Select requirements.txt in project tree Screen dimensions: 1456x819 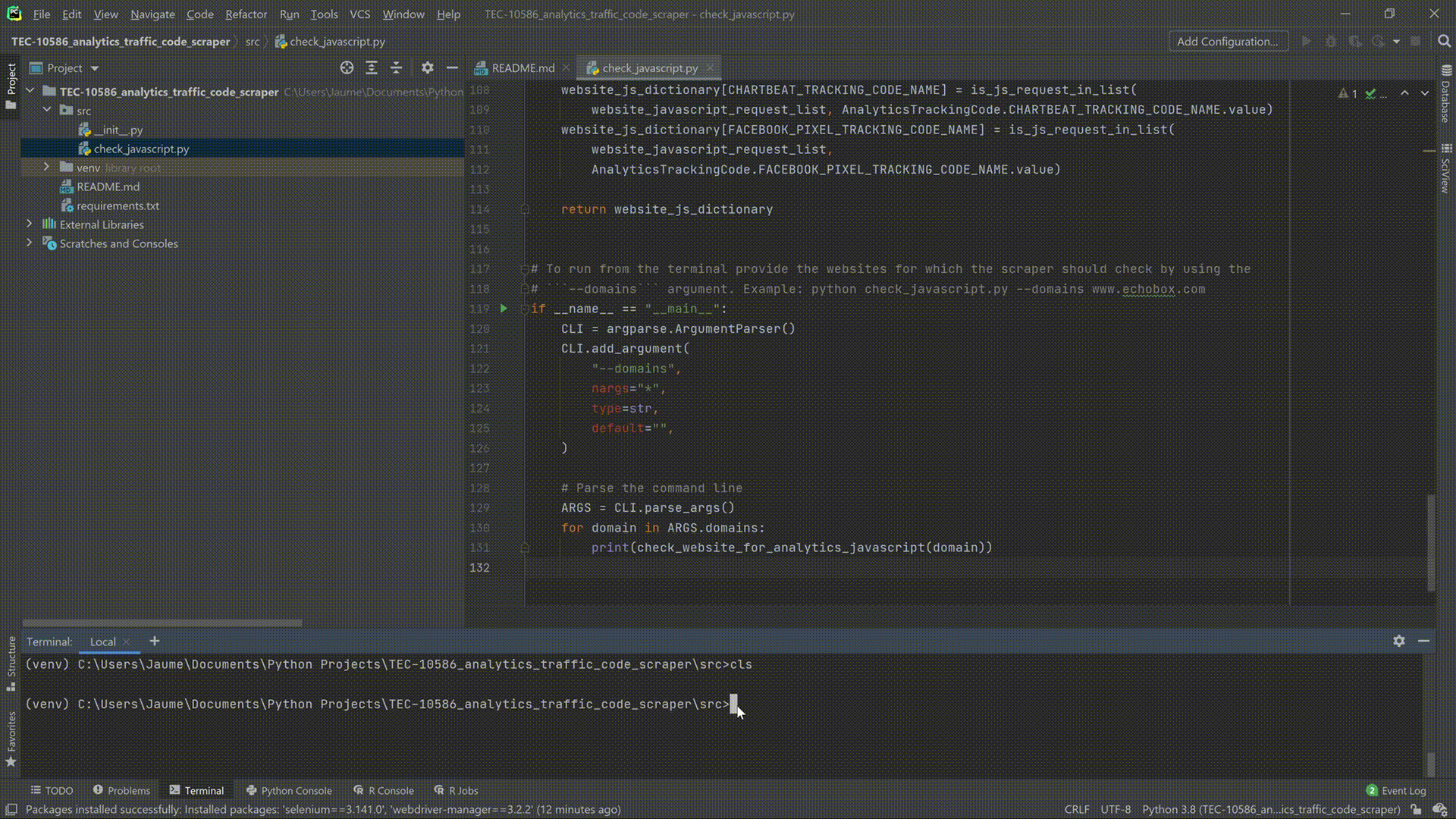click(x=118, y=206)
